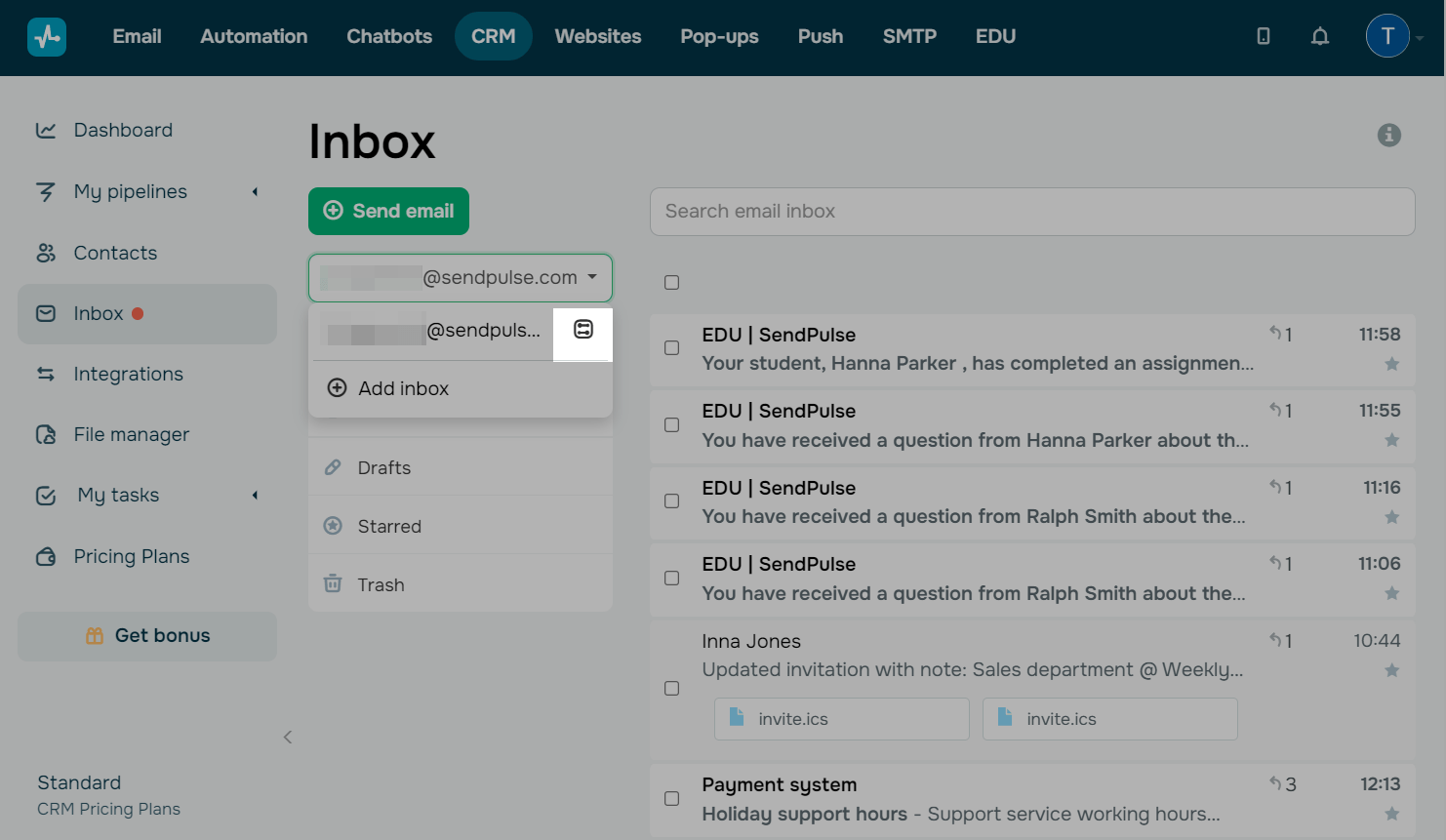The image size is (1446, 840).
Task: Click the Send email button
Action: [x=388, y=212]
